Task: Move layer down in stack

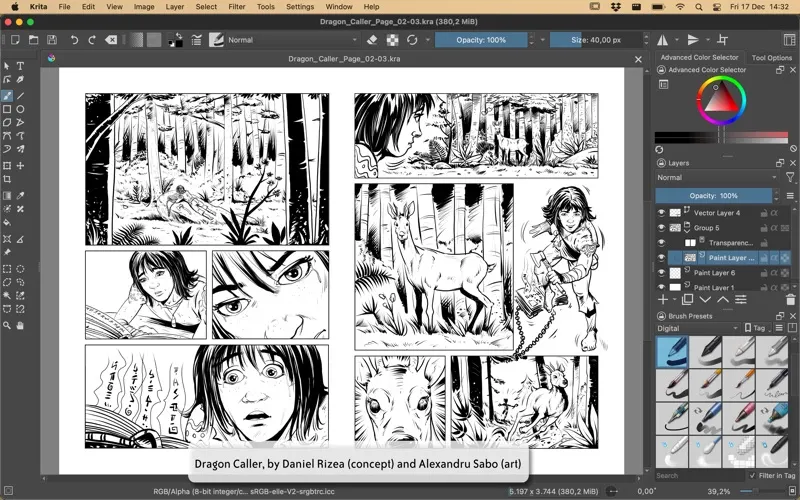Action: click(x=705, y=299)
